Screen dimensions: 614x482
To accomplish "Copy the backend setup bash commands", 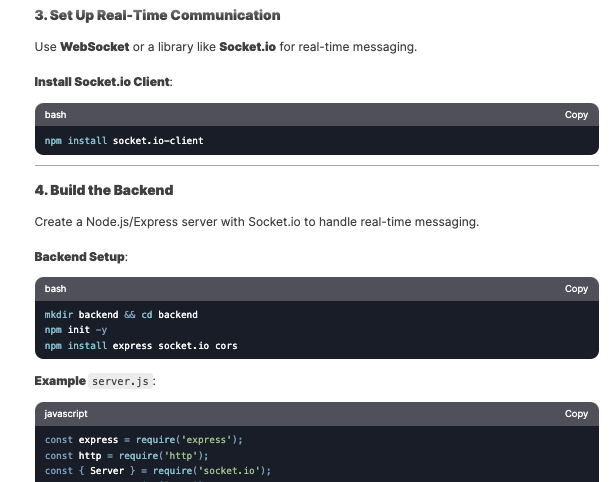I will click(576, 289).
